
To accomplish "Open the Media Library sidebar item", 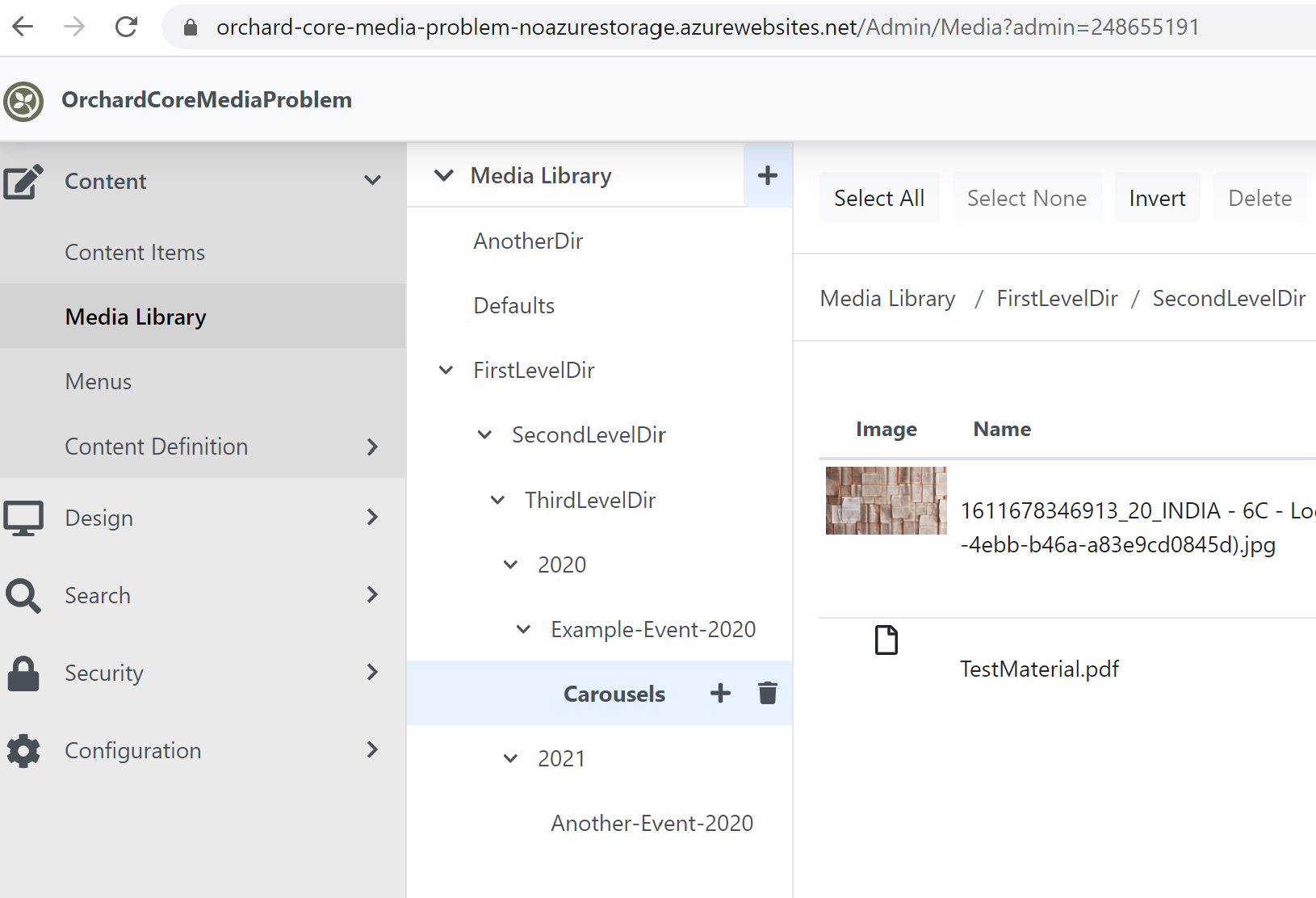I will (135, 317).
